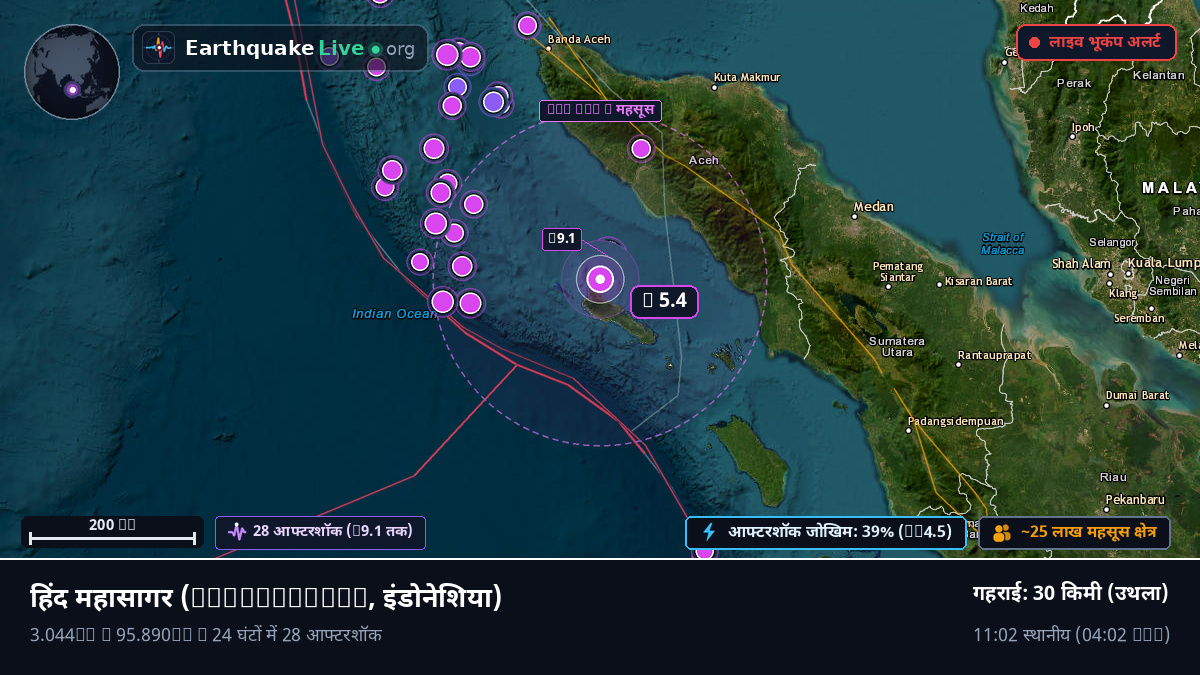Click the Earthquake Live org site name

click(x=300, y=48)
